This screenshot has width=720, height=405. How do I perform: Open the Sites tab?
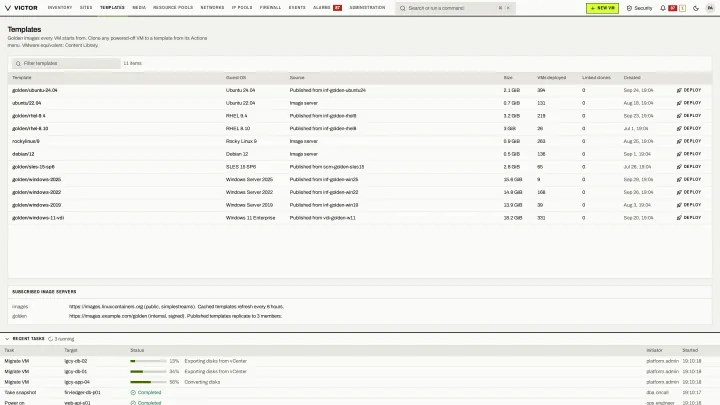click(x=86, y=8)
